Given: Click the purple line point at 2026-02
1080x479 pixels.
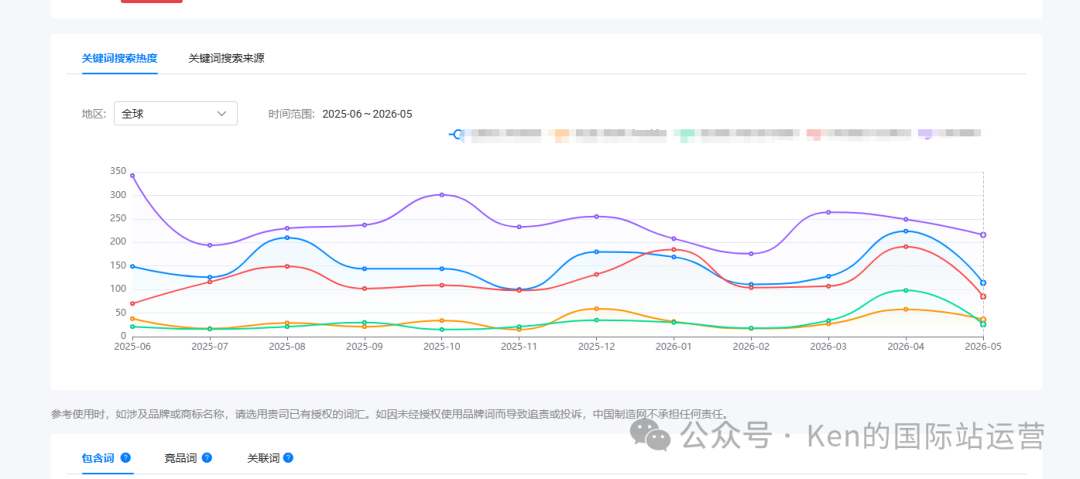Looking at the screenshot, I should click(x=751, y=254).
